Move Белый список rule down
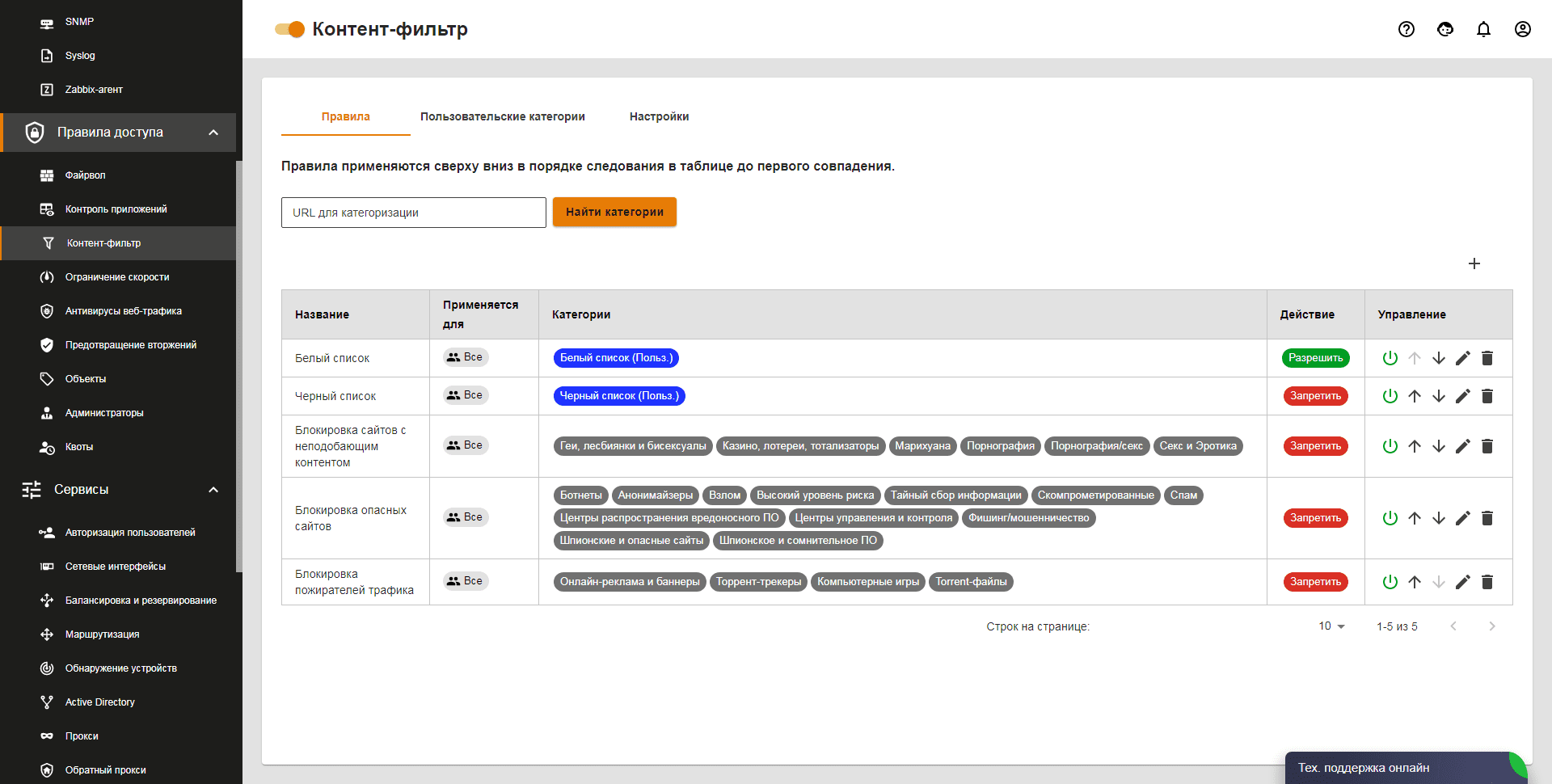Viewport: 1552px width, 784px height. (1438, 358)
